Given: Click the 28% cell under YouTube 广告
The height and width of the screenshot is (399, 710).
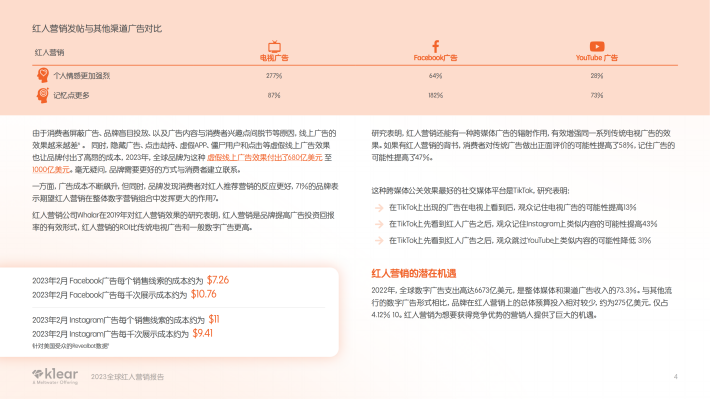Looking at the screenshot, I should 597,76.
